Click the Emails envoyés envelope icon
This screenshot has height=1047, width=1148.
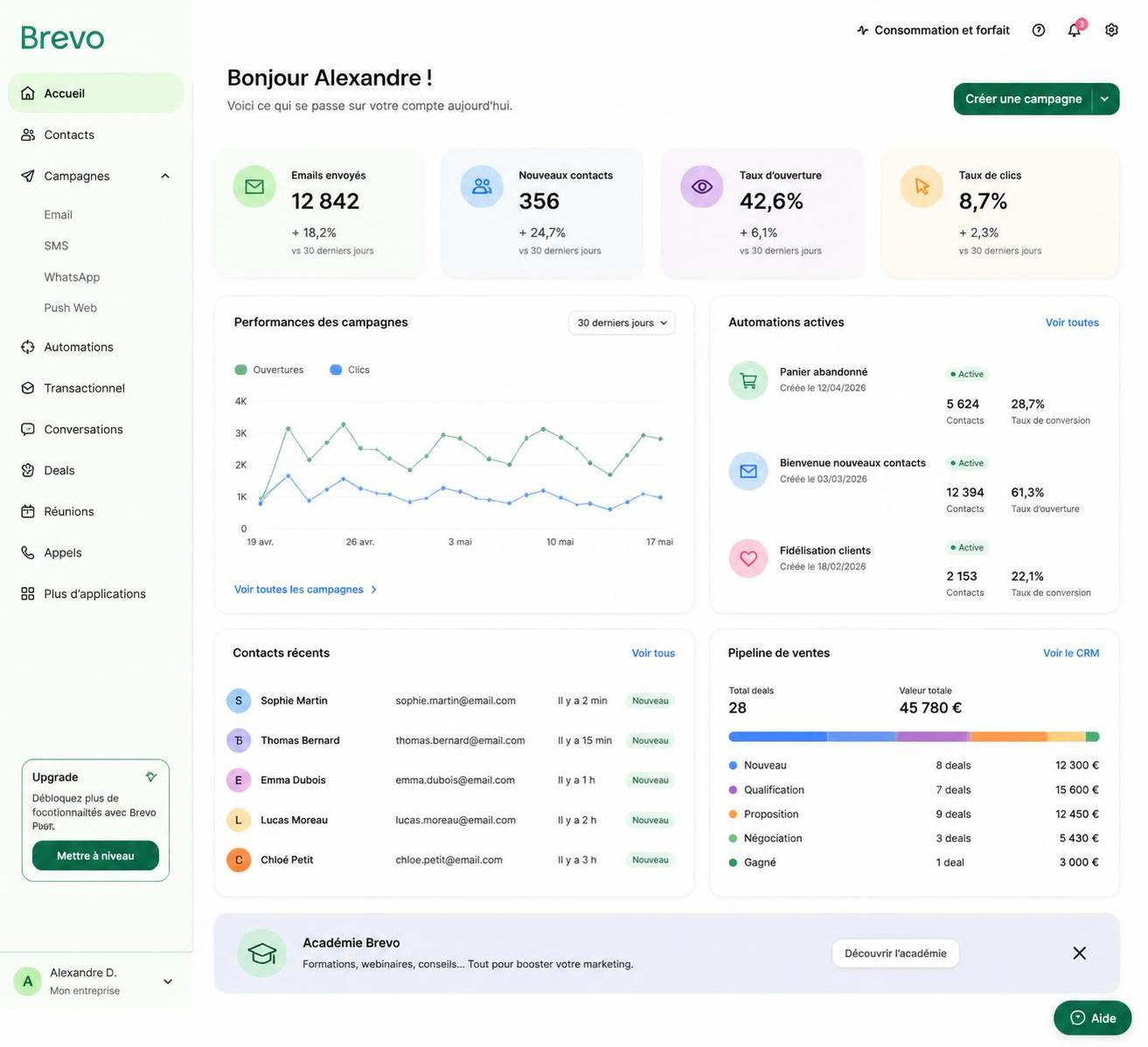pos(254,186)
